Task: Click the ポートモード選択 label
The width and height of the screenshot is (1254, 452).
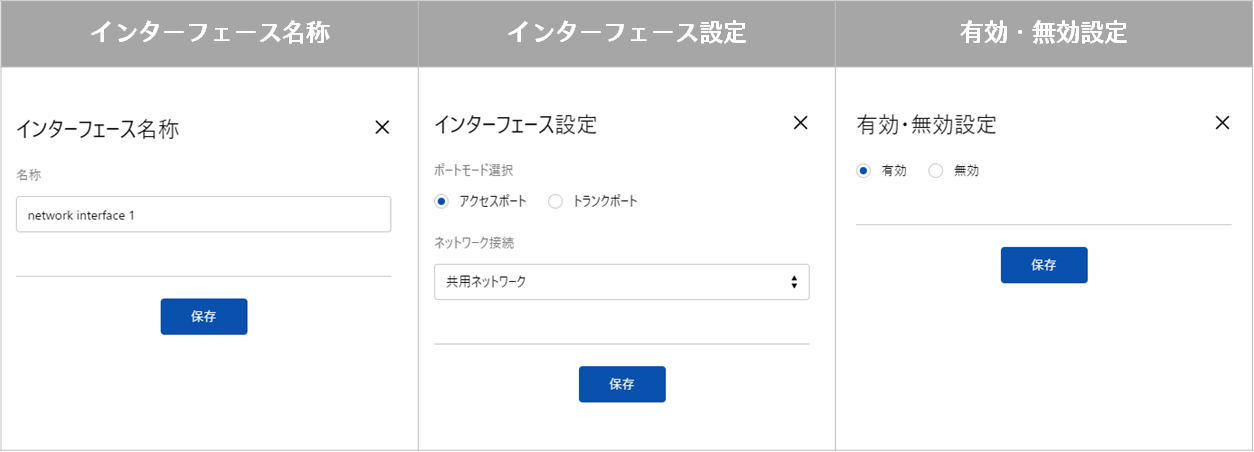Action: (x=474, y=170)
